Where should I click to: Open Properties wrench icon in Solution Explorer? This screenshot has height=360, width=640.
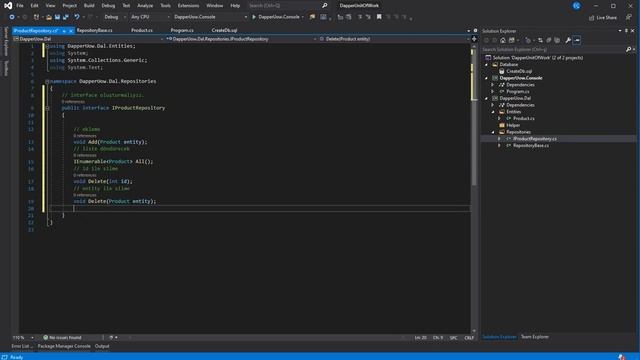[x=568, y=40]
